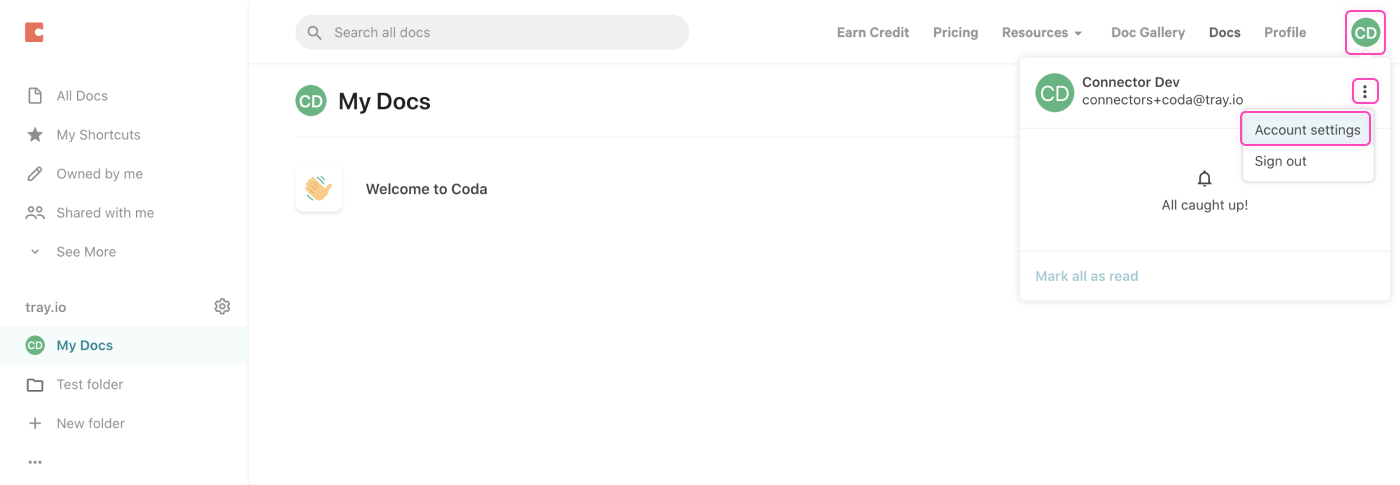The height and width of the screenshot is (485, 1400).
Task: Open the Doc Gallery link
Action: click(x=1148, y=33)
